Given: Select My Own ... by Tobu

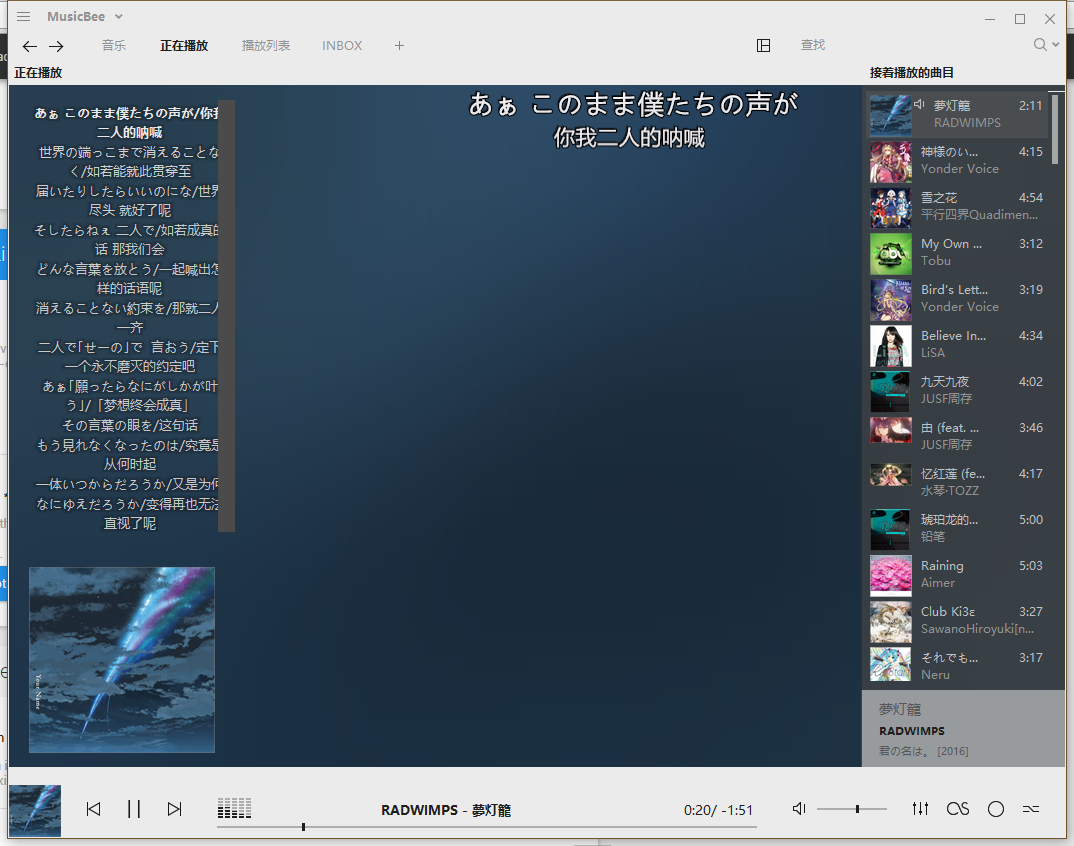Looking at the screenshot, I should pyautogui.click(x=957, y=252).
